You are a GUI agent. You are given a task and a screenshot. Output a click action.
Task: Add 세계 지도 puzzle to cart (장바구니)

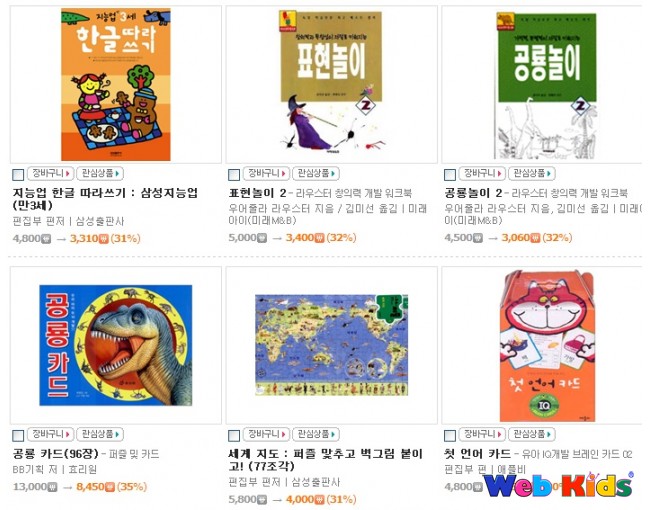(x=266, y=434)
